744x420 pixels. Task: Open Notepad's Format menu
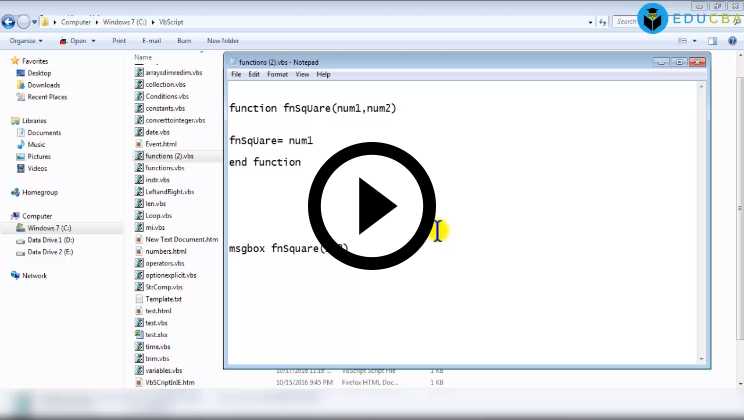pyautogui.click(x=277, y=74)
